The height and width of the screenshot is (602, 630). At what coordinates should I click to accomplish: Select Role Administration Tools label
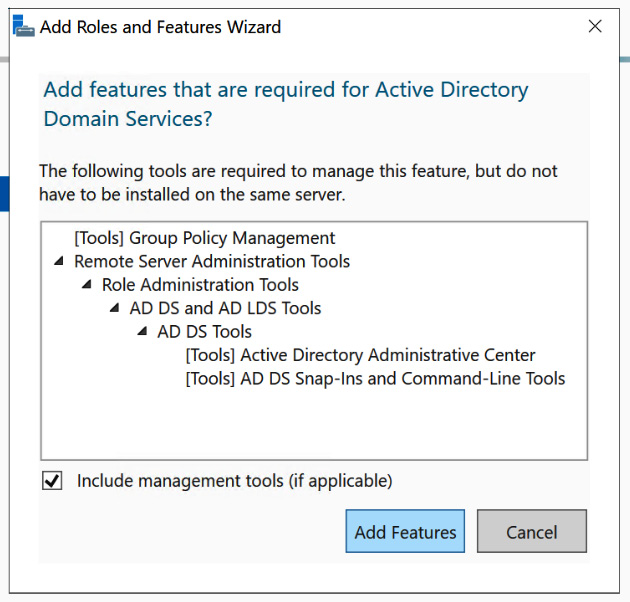click(200, 285)
